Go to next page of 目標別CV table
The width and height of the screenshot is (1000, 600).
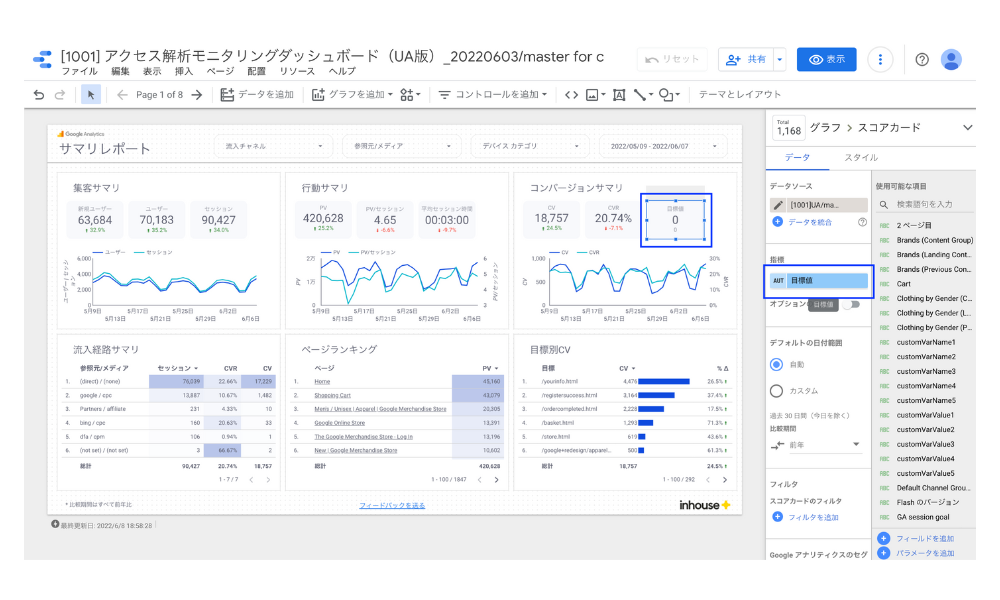click(x=724, y=479)
